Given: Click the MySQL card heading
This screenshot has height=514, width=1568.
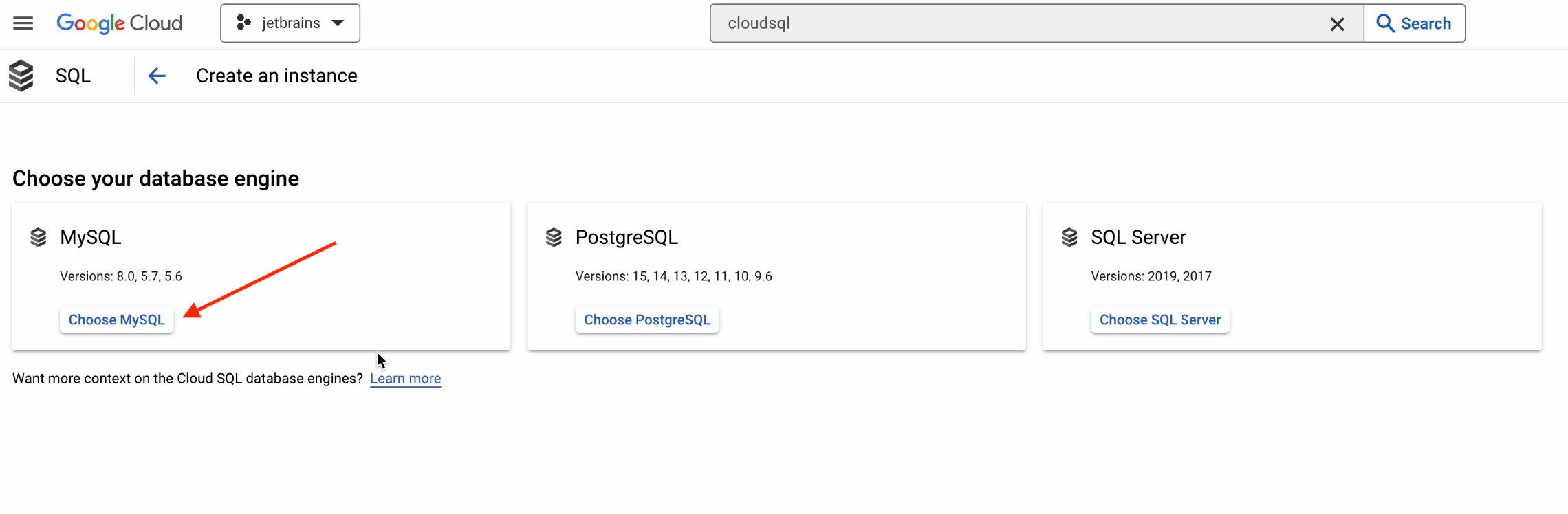Looking at the screenshot, I should click(91, 237).
